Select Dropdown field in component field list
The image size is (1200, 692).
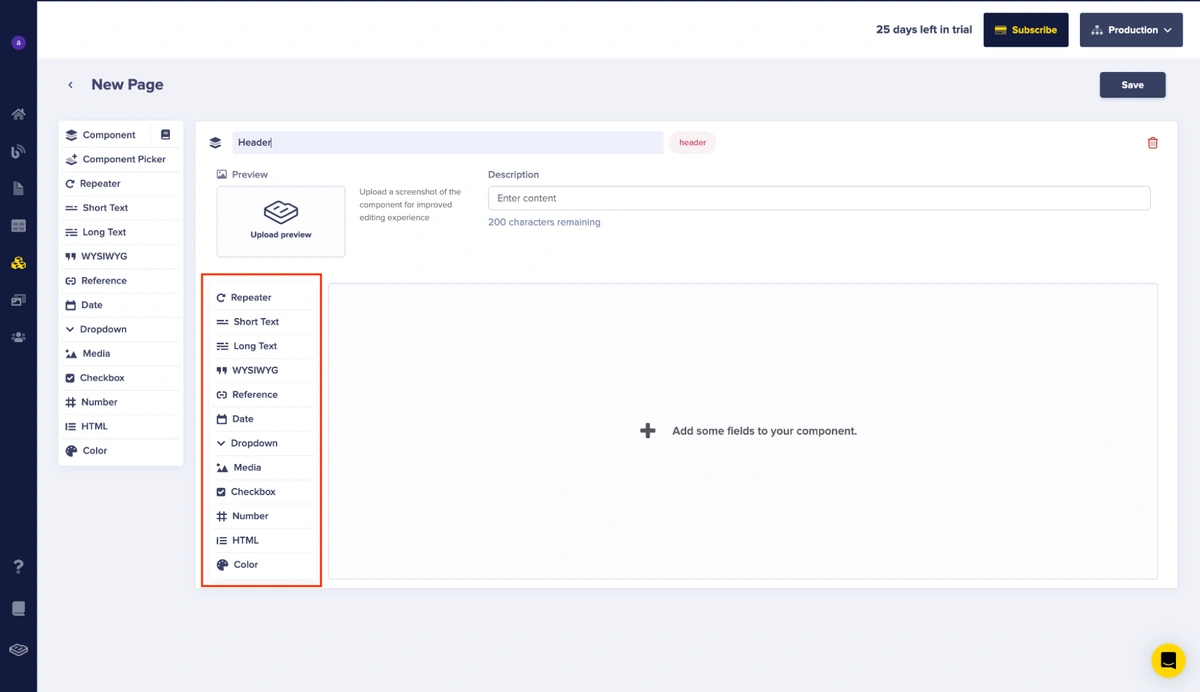pyautogui.click(x=254, y=443)
